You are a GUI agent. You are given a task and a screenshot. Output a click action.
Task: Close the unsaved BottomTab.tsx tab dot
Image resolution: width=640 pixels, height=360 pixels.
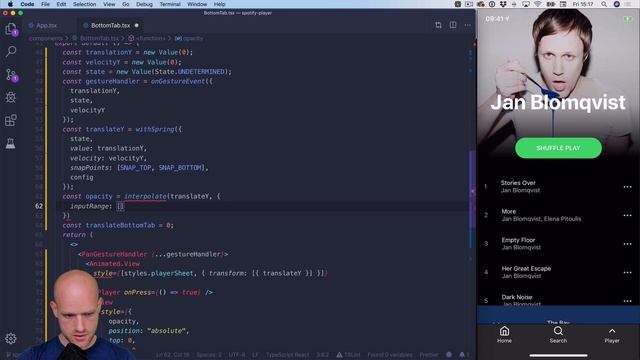(137, 25)
